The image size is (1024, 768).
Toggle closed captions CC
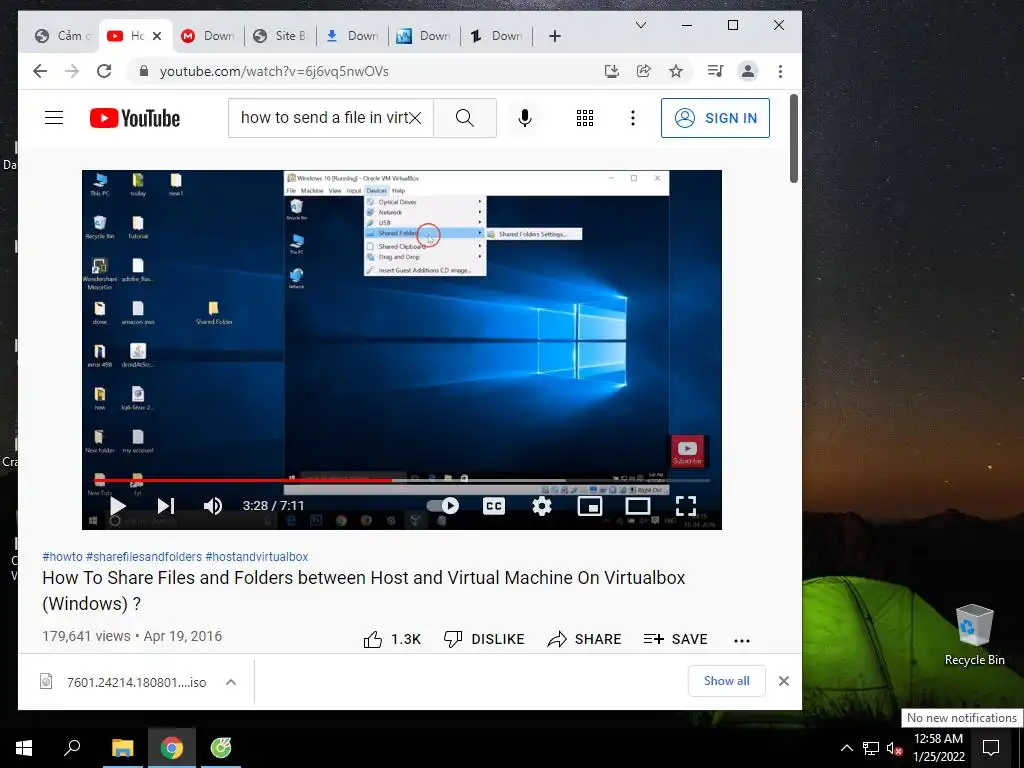coord(494,505)
